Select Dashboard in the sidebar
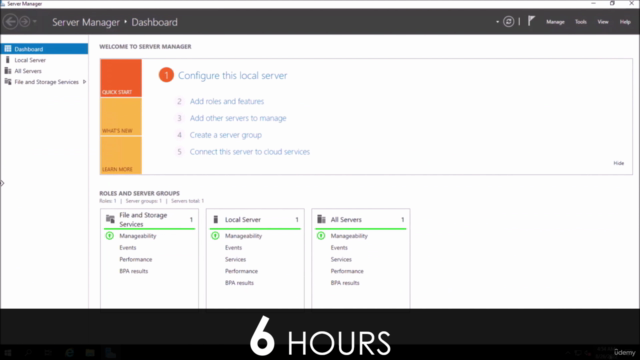Screen dimensions: 640x360 (44, 49)
